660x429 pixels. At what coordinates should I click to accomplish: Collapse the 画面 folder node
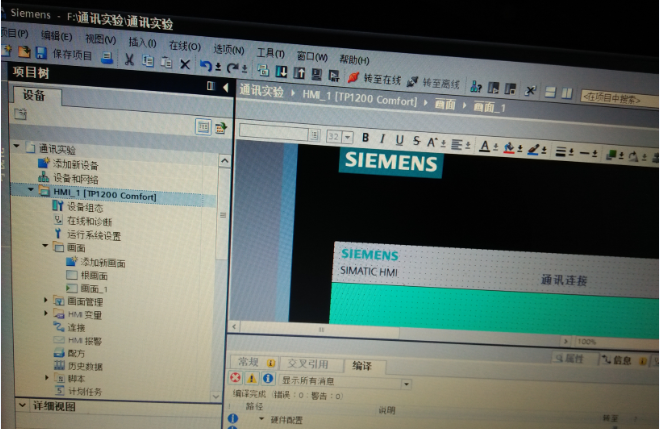(x=45, y=245)
